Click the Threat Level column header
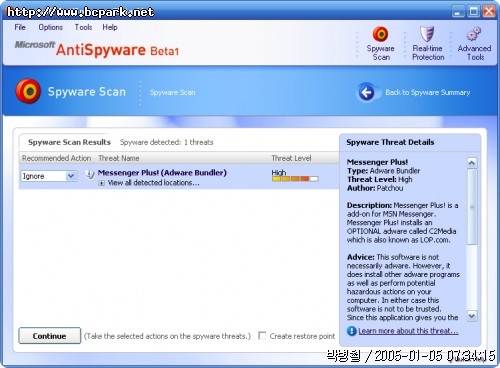 (x=291, y=158)
